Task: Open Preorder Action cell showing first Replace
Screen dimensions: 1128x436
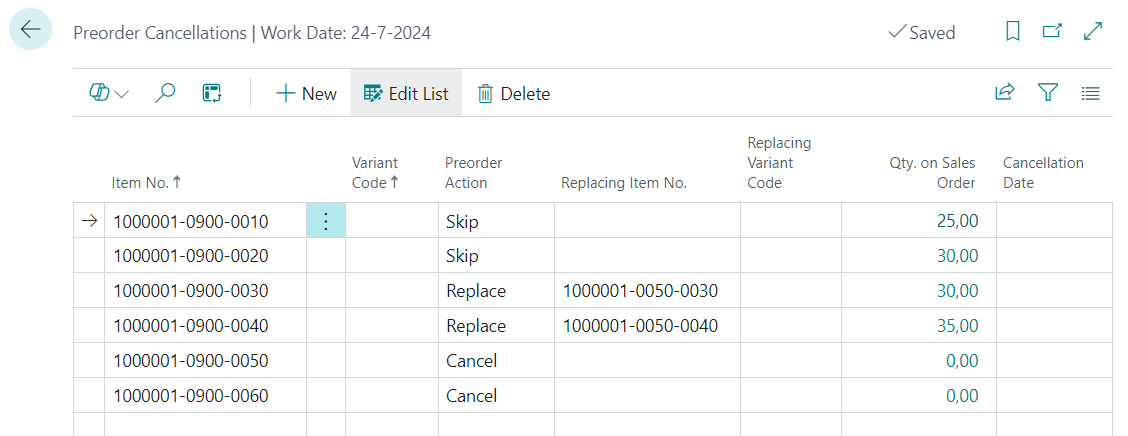Action: [x=476, y=291]
